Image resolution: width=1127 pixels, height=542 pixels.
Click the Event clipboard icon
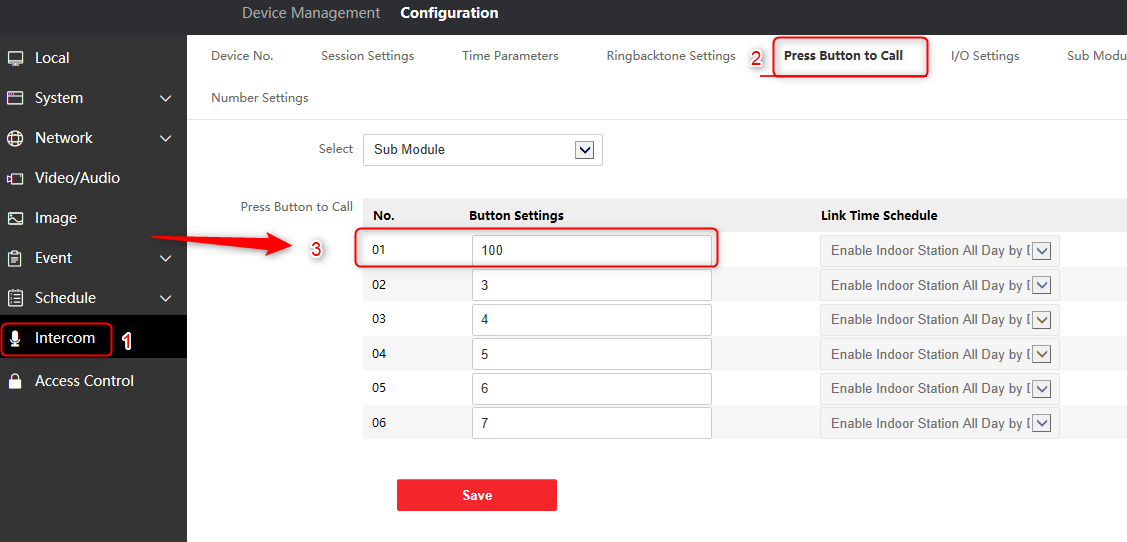coord(15,258)
